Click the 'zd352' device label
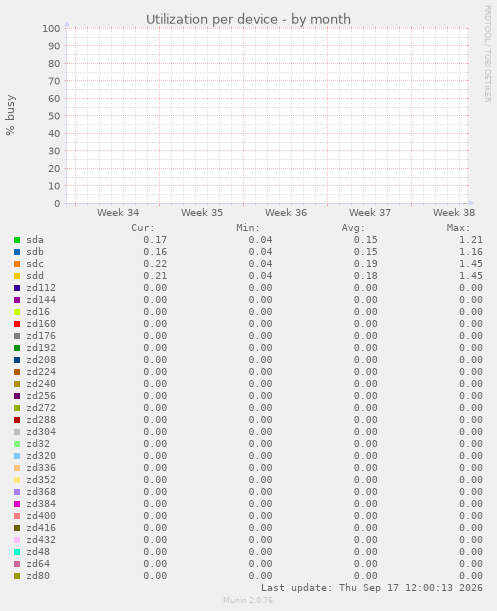This screenshot has width=497, height=611. tap(41, 480)
